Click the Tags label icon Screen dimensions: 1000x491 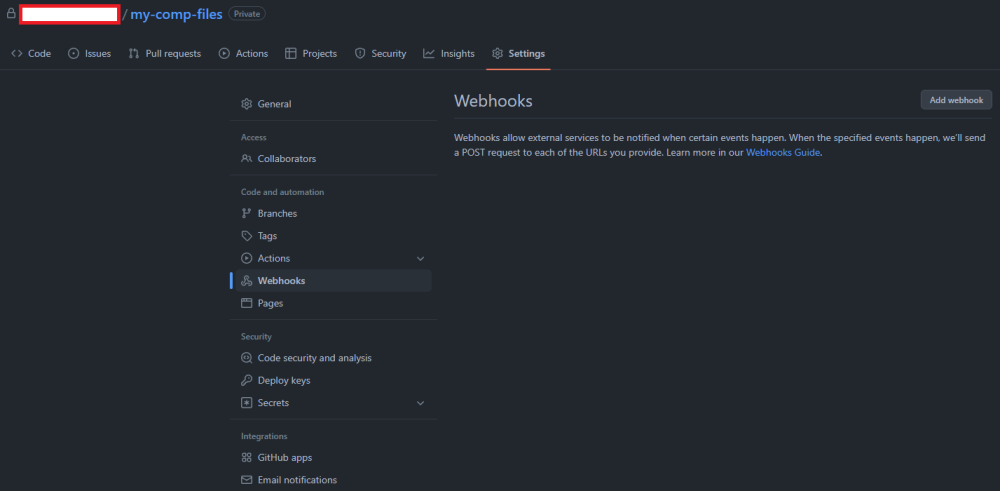[247, 236]
